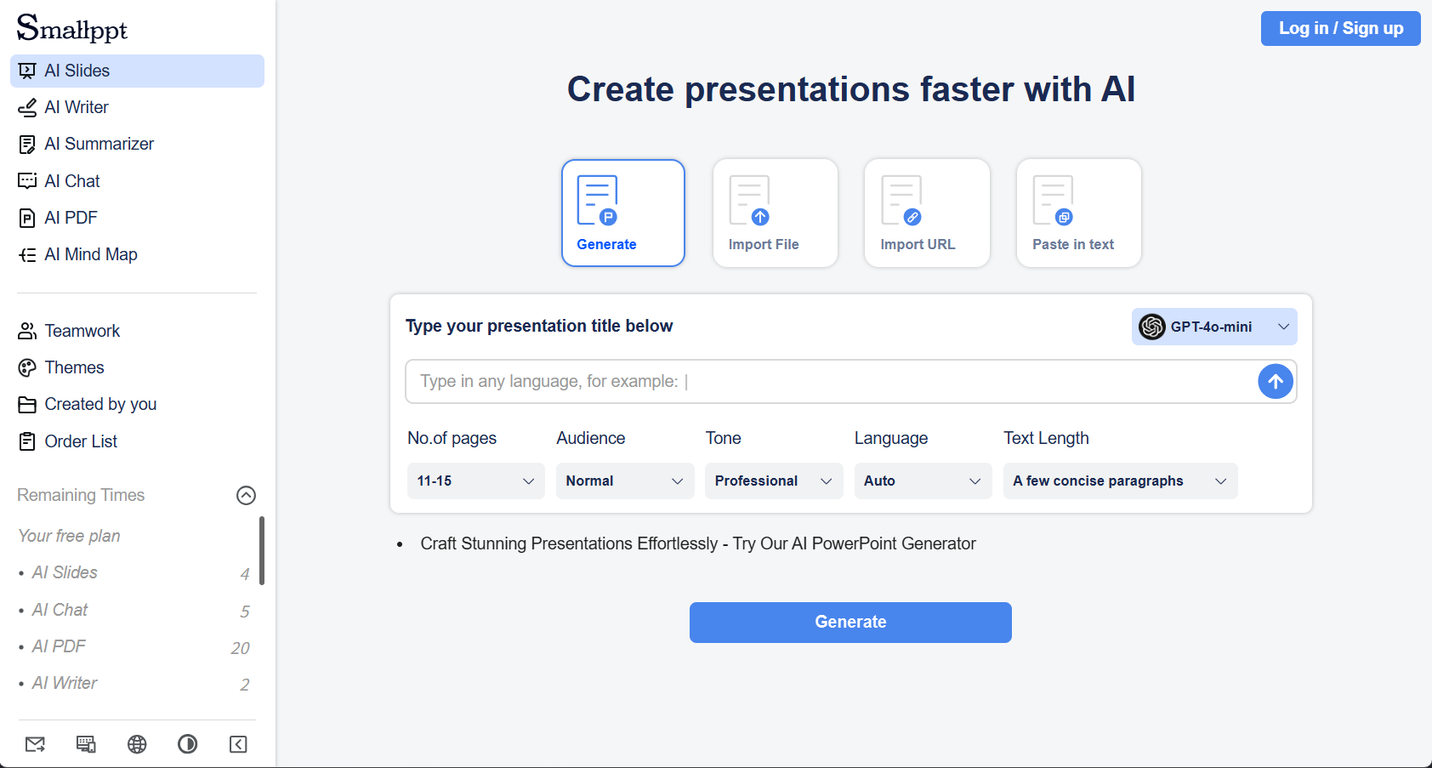Screen dimensions: 1432x768
Task: Switch to dark mode with the contrast icon
Action: [187, 744]
